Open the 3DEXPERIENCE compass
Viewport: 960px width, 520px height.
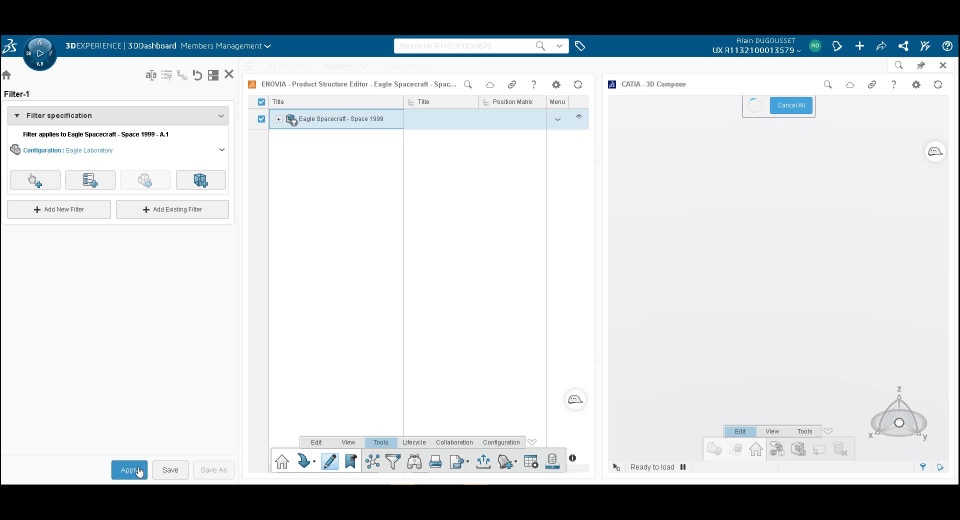(40, 54)
